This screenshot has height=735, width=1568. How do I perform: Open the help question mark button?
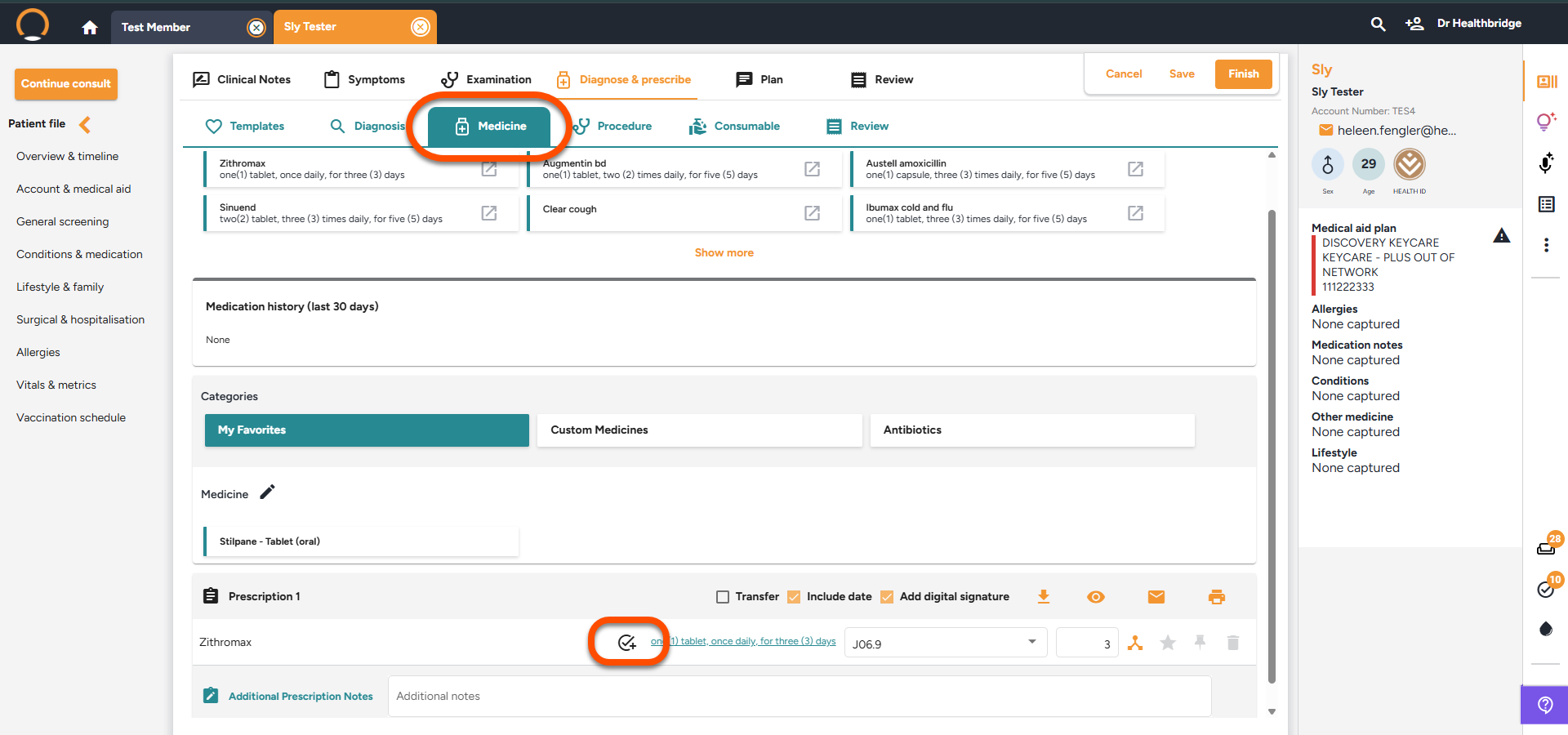(x=1544, y=705)
